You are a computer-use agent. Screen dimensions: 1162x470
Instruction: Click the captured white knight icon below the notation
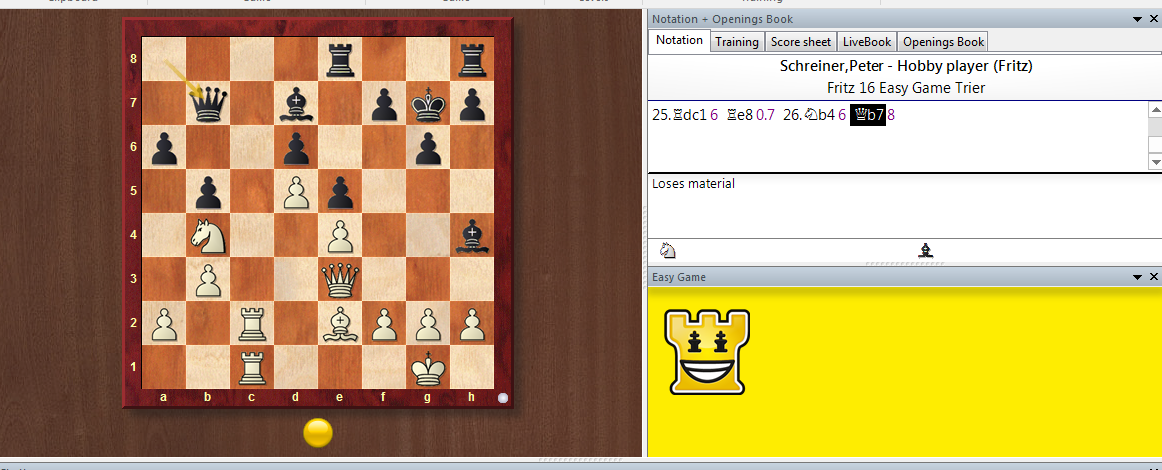coord(668,251)
